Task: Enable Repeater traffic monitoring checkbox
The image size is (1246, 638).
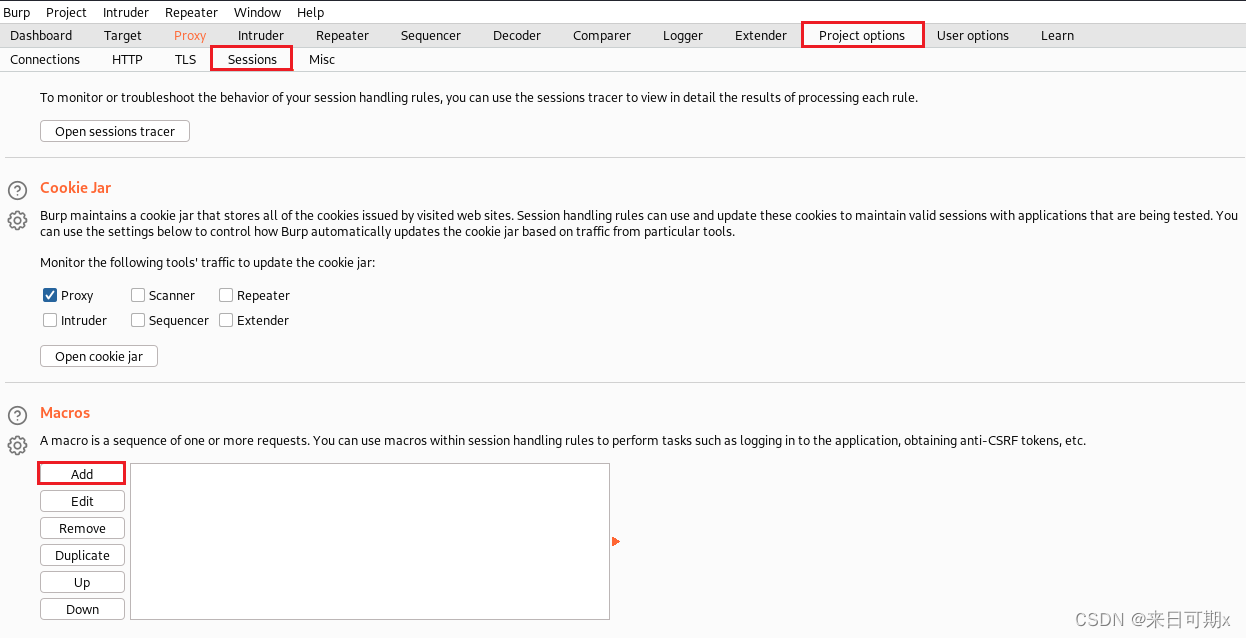Action: 226,295
